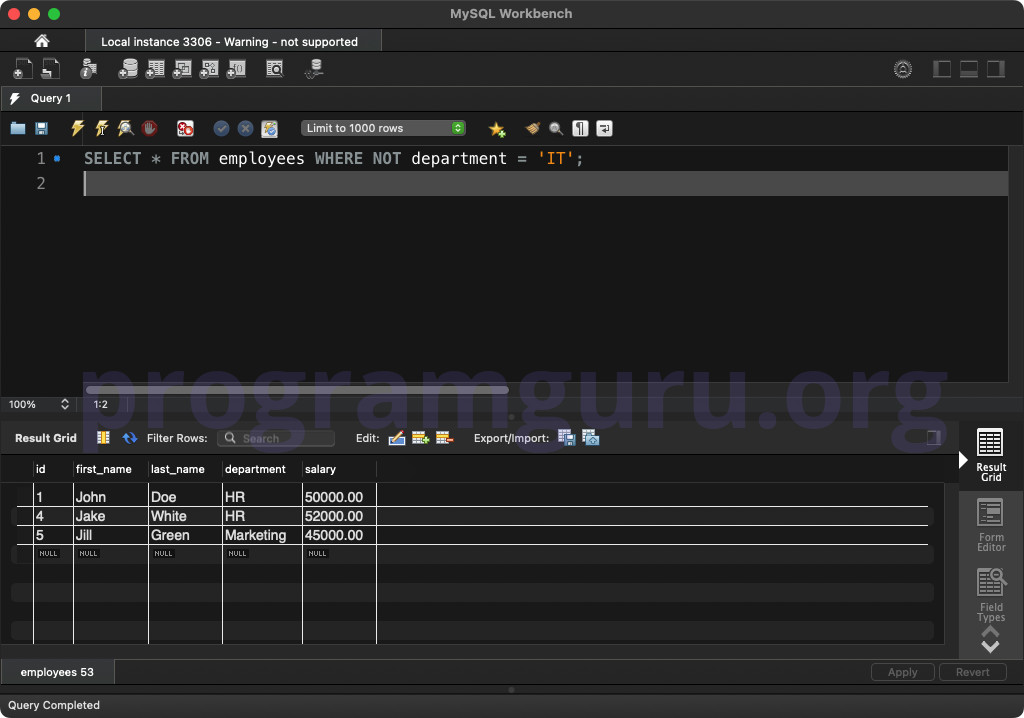Toggle the bottom output panel
The height and width of the screenshot is (718, 1024).
[x=968, y=69]
